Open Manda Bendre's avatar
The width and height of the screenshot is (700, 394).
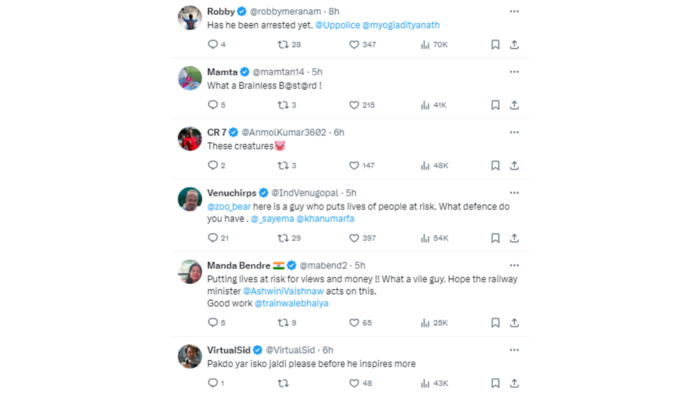[x=190, y=271]
